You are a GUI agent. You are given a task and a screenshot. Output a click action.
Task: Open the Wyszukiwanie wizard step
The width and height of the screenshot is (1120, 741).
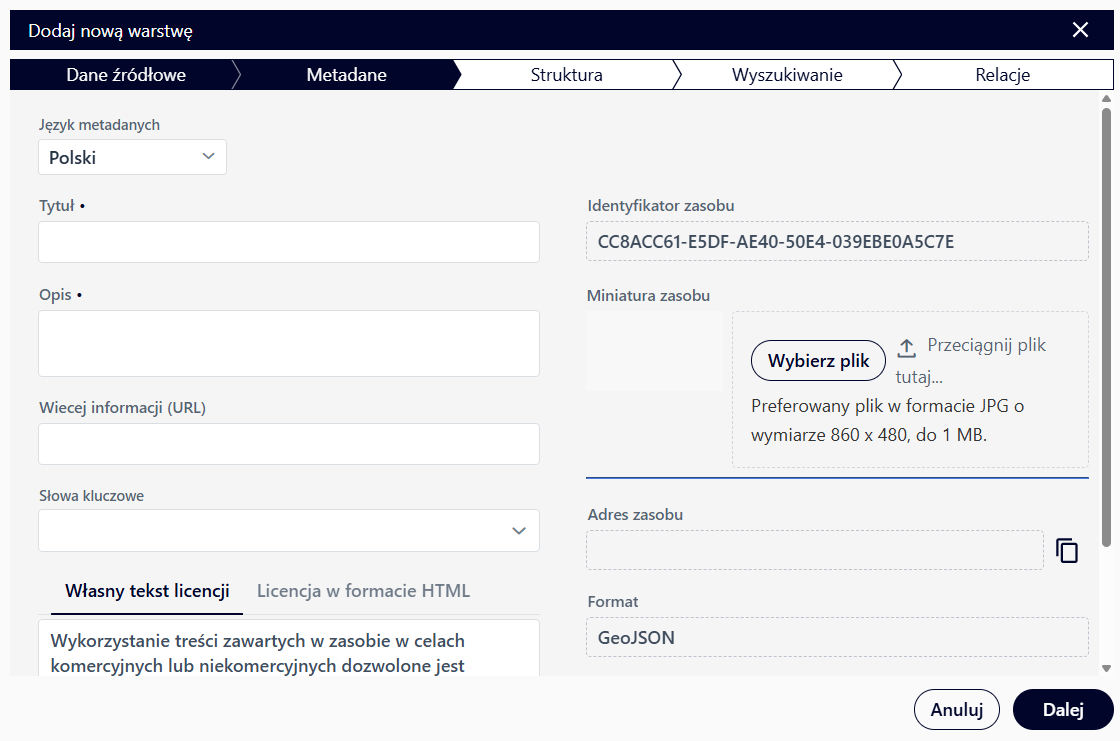pyautogui.click(x=789, y=74)
